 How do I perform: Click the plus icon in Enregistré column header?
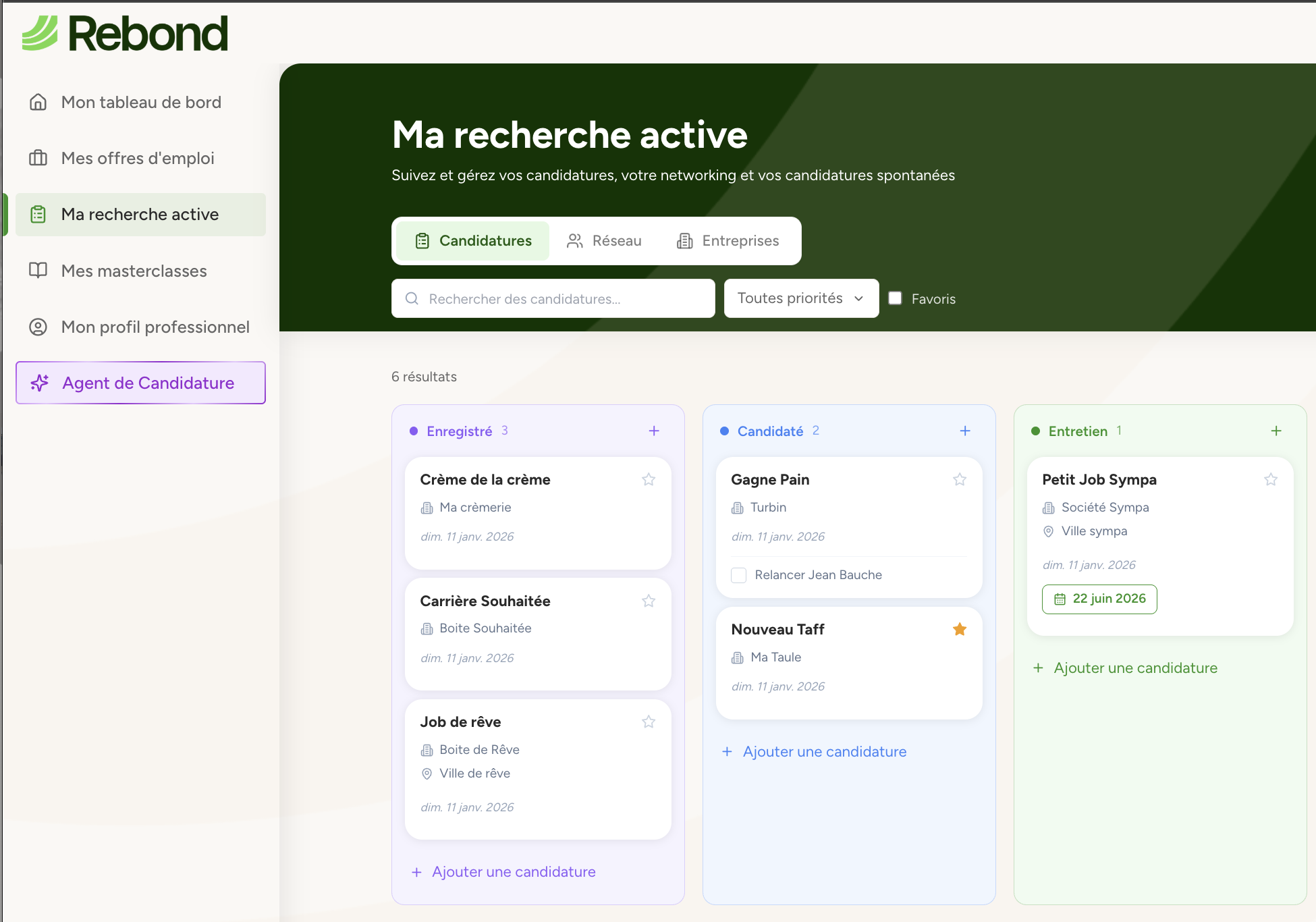pyautogui.click(x=654, y=431)
